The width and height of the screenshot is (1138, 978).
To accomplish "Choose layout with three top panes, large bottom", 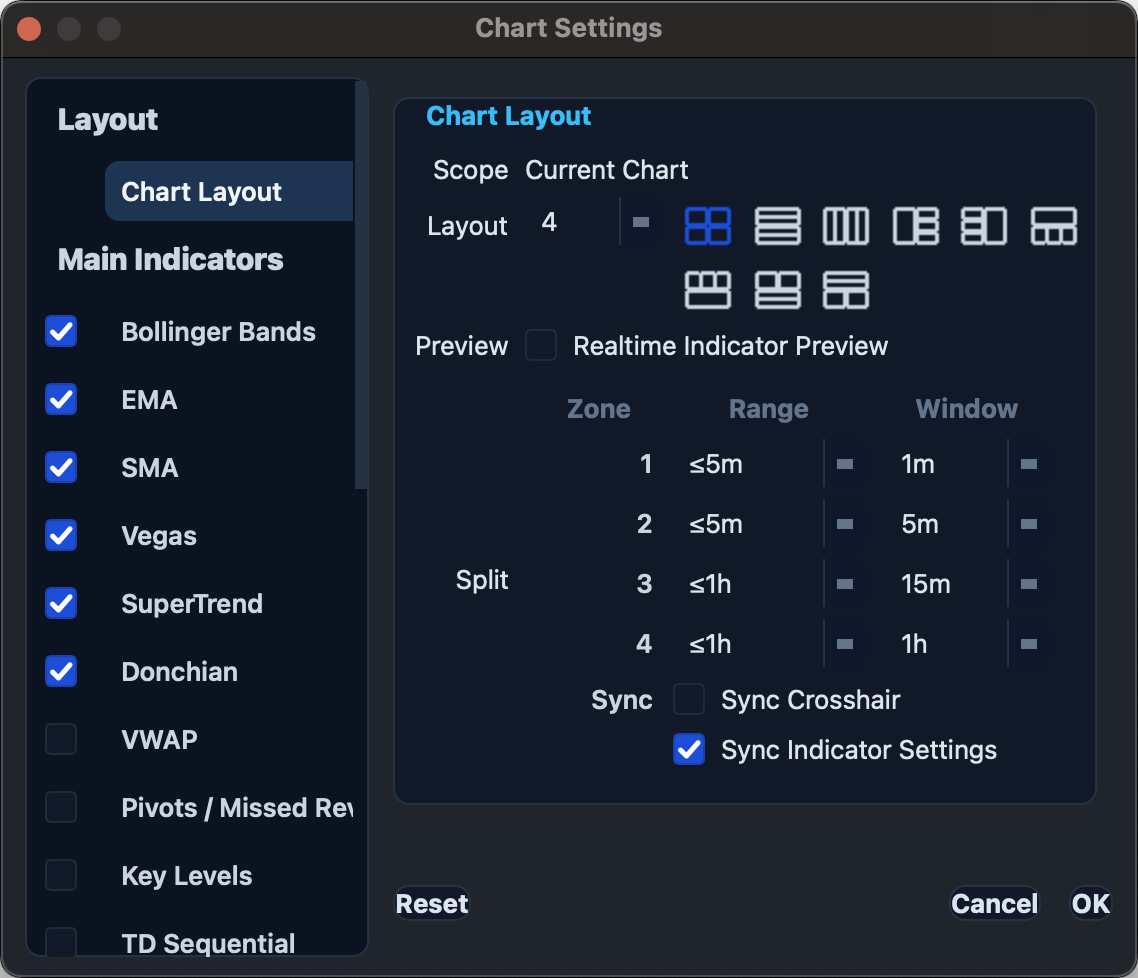I will tap(708, 290).
